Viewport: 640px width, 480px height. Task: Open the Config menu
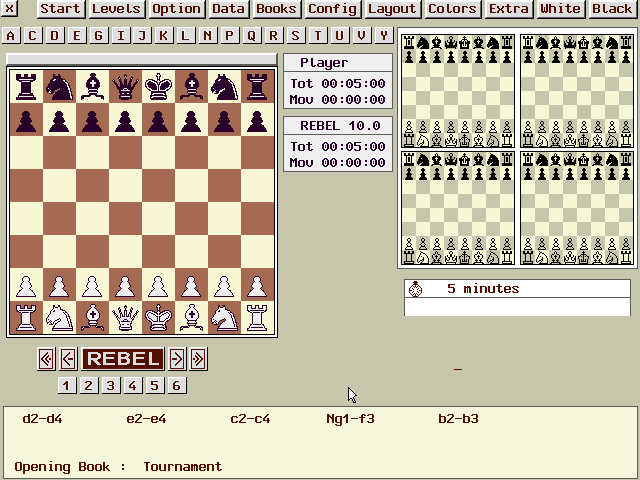coord(332,9)
